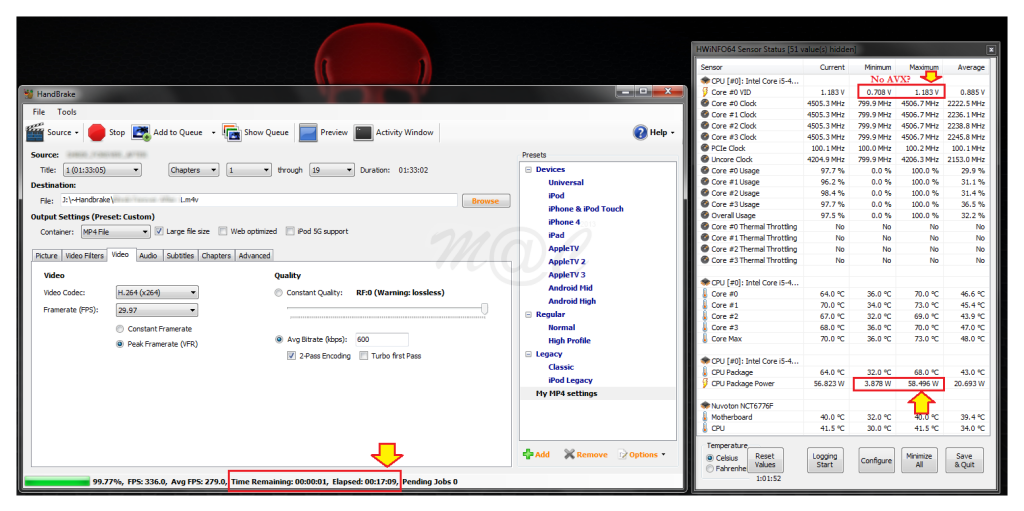Open the Tools menu
The height and width of the screenshot is (511, 1024).
(x=67, y=112)
